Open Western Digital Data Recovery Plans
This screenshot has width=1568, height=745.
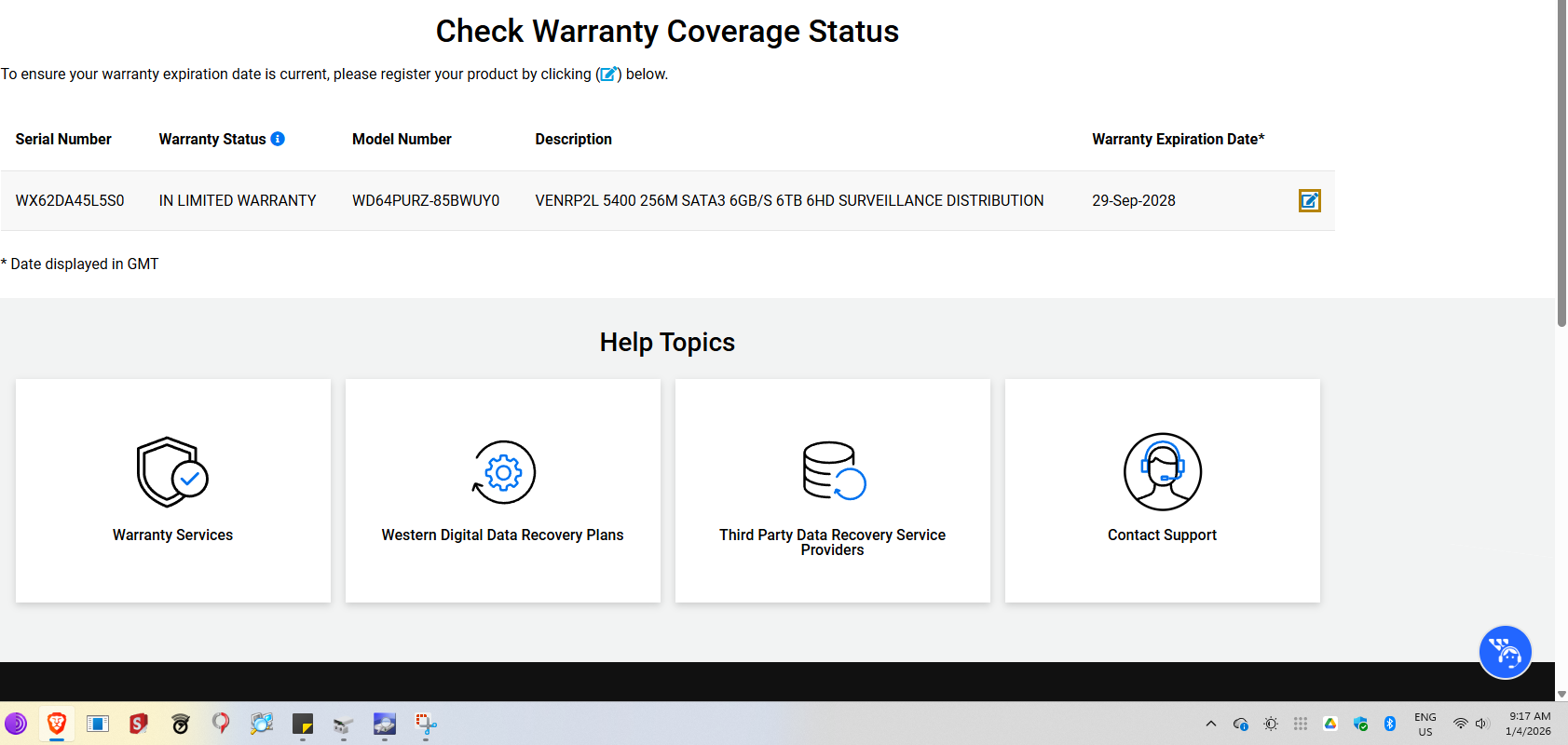pos(502,535)
